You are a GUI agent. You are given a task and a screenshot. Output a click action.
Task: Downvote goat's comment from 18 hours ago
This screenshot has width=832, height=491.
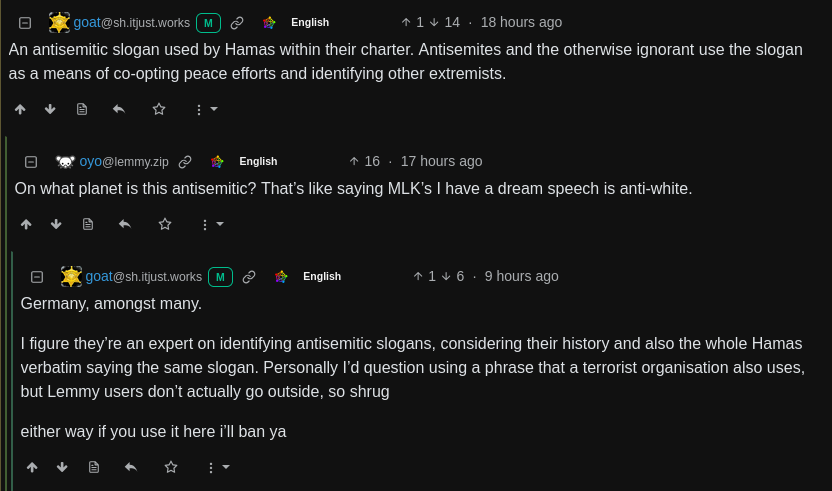[x=50, y=109]
